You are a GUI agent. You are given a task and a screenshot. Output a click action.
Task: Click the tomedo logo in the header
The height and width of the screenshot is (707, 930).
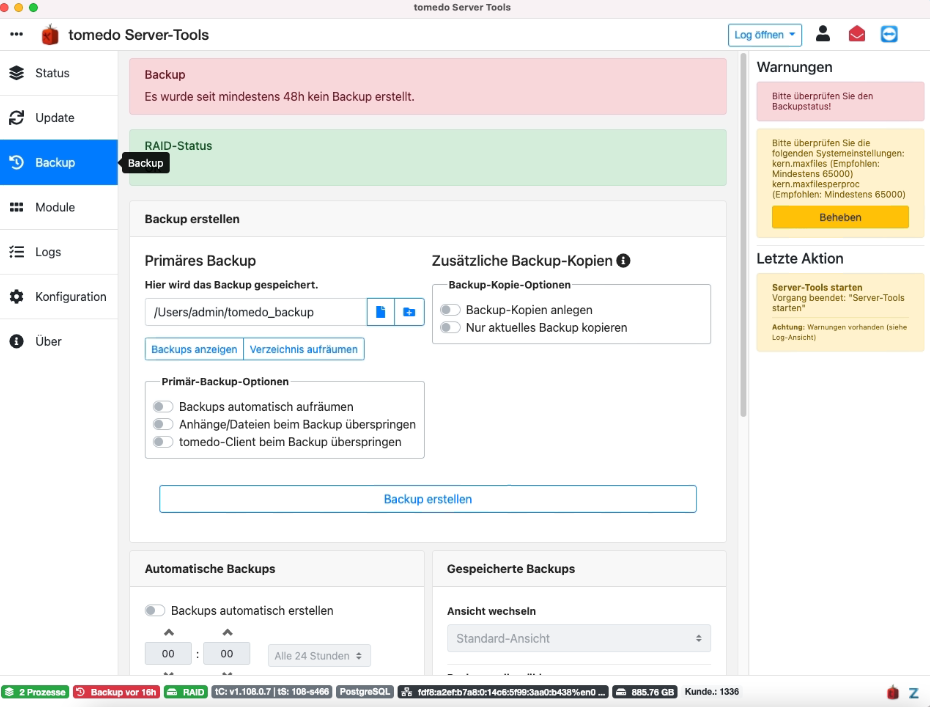pyautogui.click(x=50, y=35)
